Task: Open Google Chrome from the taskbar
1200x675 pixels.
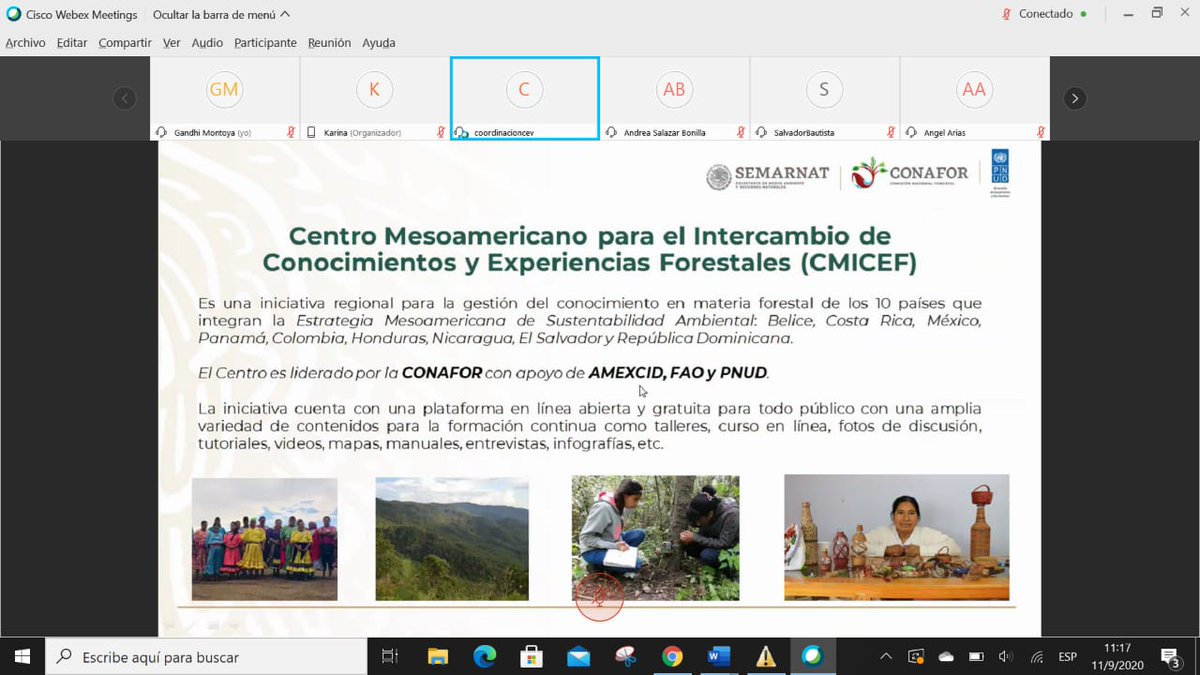Action: [x=672, y=657]
